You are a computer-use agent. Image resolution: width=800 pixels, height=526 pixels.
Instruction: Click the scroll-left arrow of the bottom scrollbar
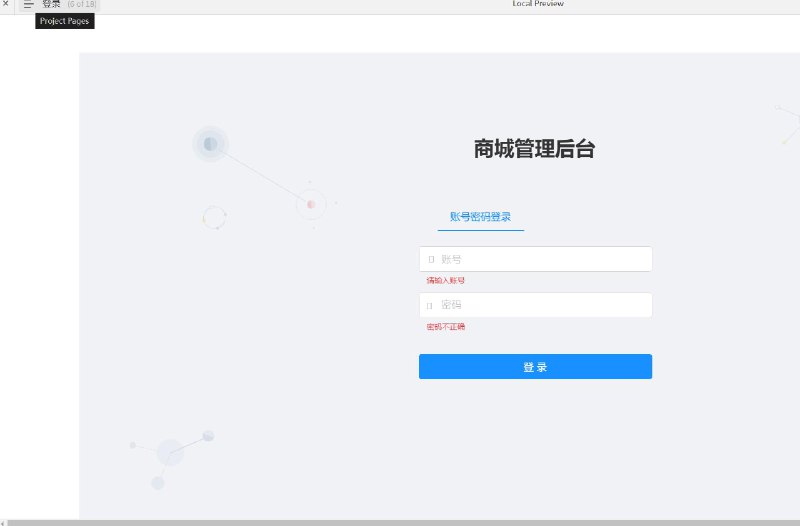pyautogui.click(x=3, y=523)
